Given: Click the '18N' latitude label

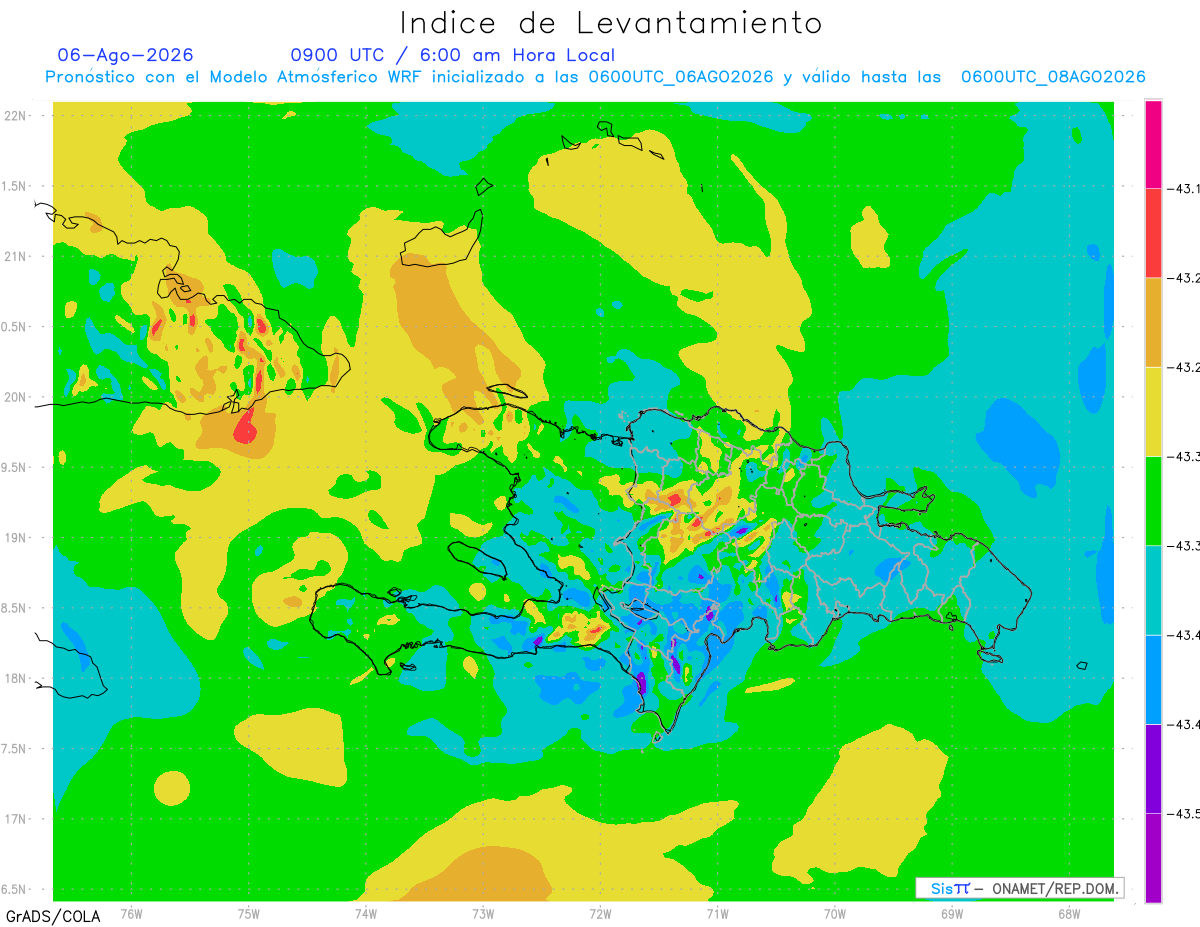Looking at the screenshot, I should tap(17, 679).
